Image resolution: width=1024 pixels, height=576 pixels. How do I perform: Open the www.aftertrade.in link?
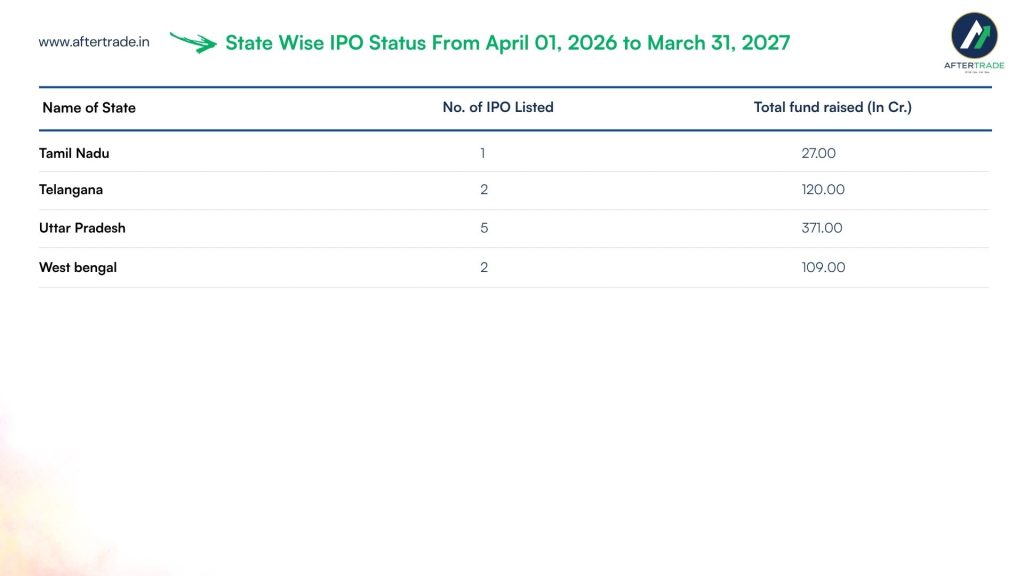[x=94, y=42]
